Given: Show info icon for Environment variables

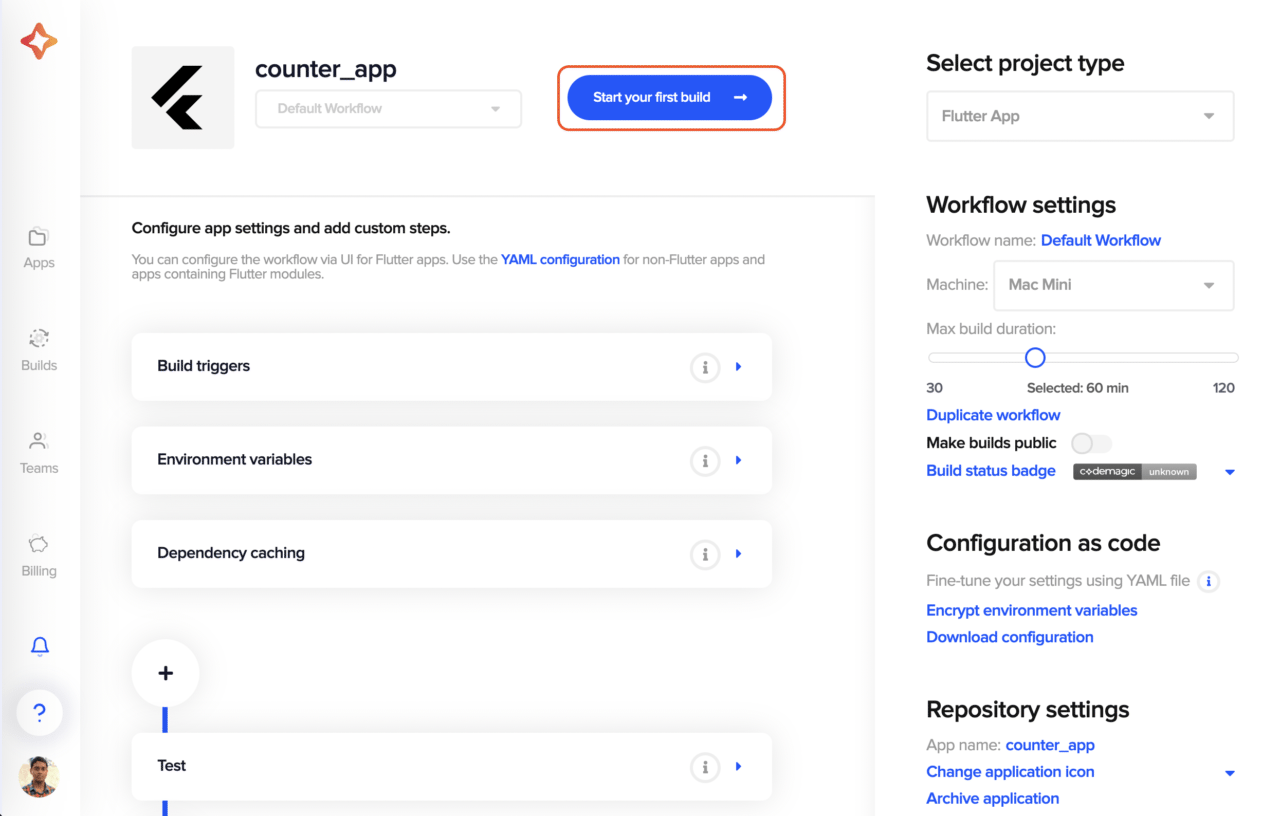Looking at the screenshot, I should pos(705,461).
